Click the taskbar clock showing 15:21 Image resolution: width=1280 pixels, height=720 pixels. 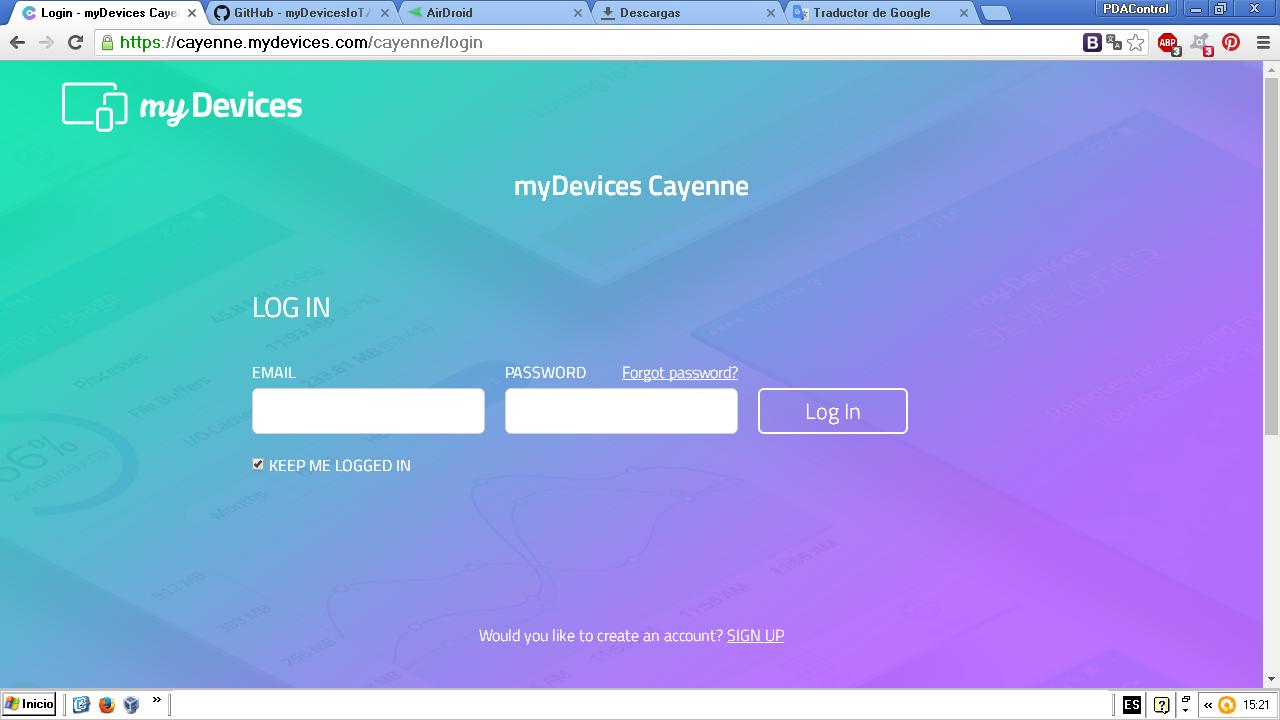1257,705
